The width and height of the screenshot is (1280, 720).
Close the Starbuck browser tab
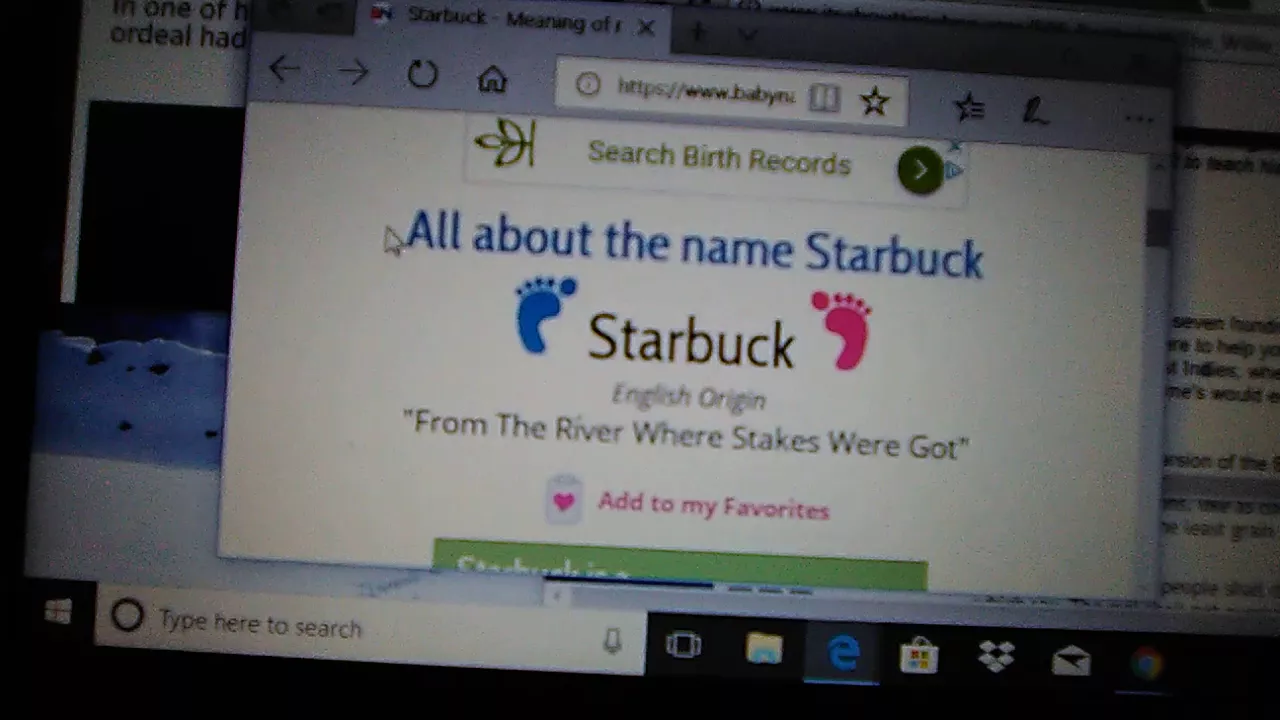tap(646, 27)
